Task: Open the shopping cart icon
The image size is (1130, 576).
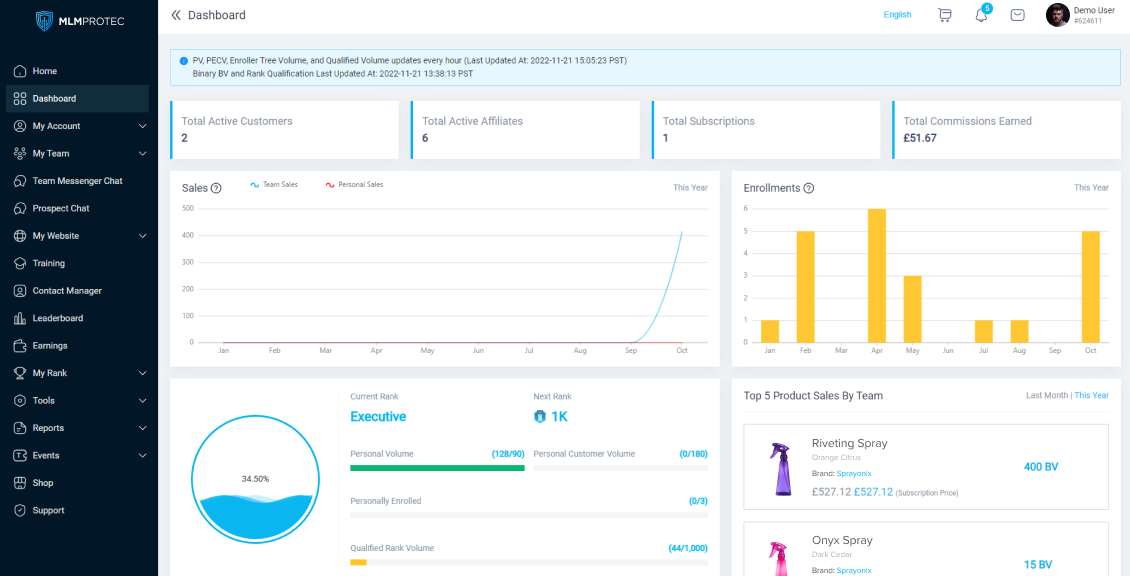Action: (x=944, y=15)
